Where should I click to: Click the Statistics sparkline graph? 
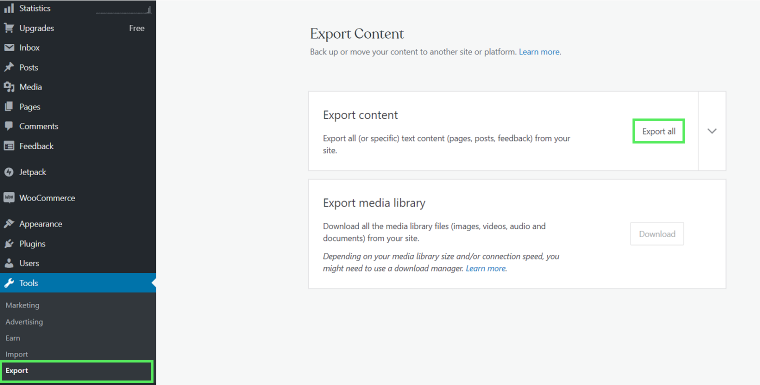(x=124, y=9)
